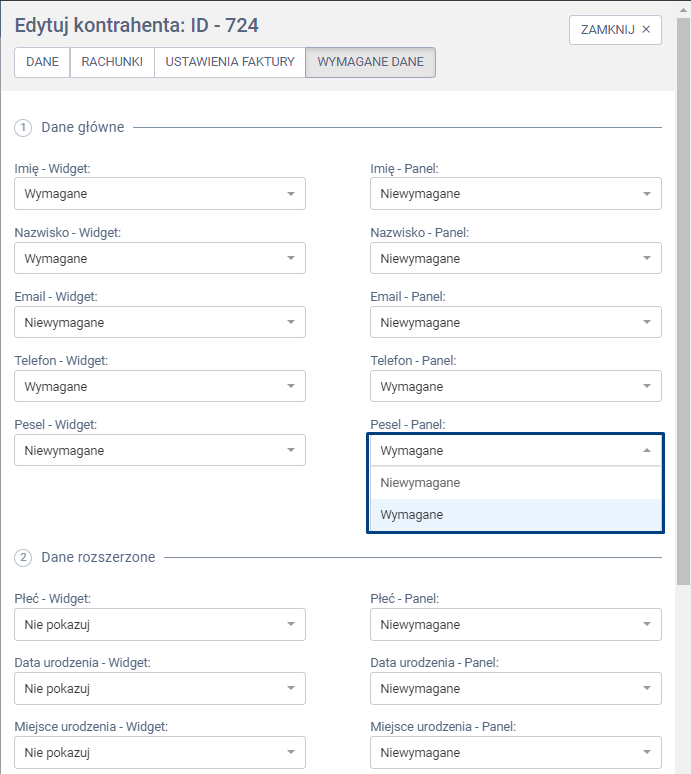This screenshot has width=691, height=774.
Task: Open the RACHUNKI tab
Action: [x=112, y=62]
